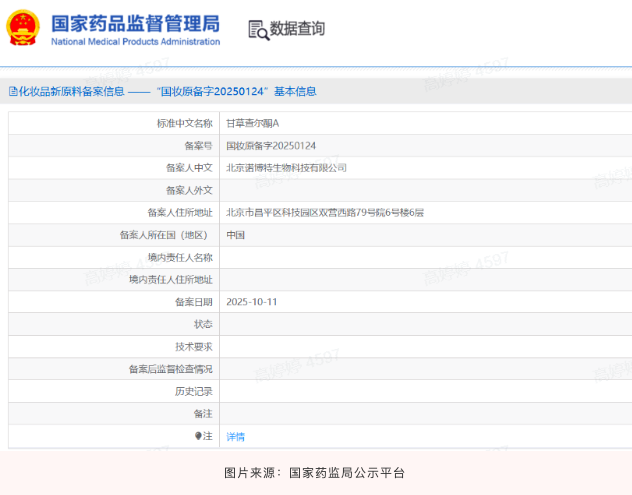Select the ingredient name 甘草查尔酮A
Image resolution: width=632 pixels, height=495 pixels.
click(x=252, y=123)
